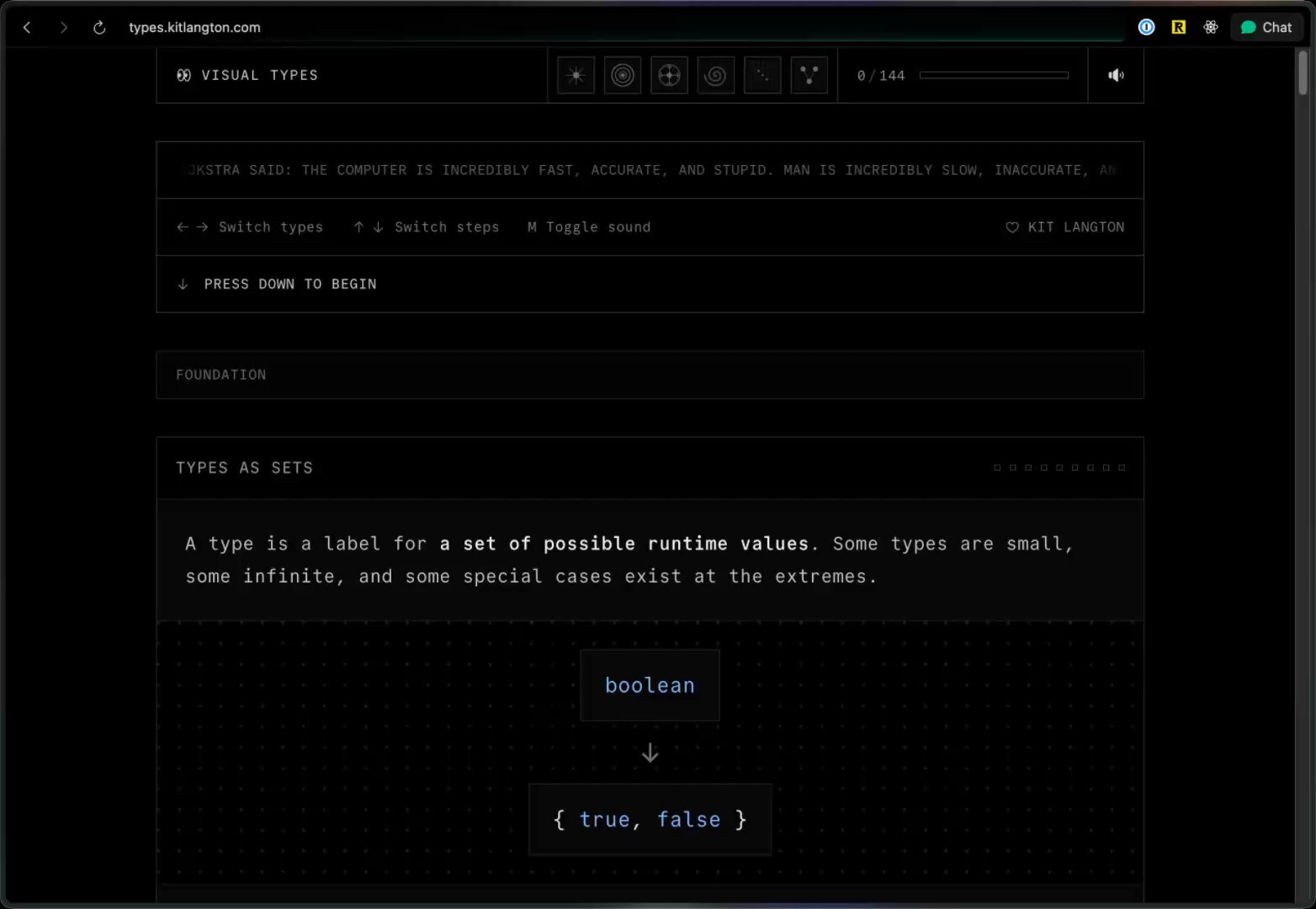The width and height of the screenshot is (1316, 909).
Task: Expand the TYPES AS SETS section header
Action: (x=244, y=467)
